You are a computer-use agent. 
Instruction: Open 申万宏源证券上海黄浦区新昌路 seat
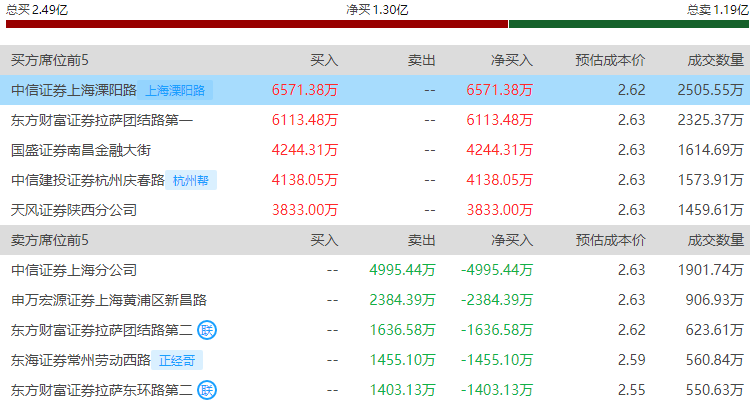[x=109, y=300]
